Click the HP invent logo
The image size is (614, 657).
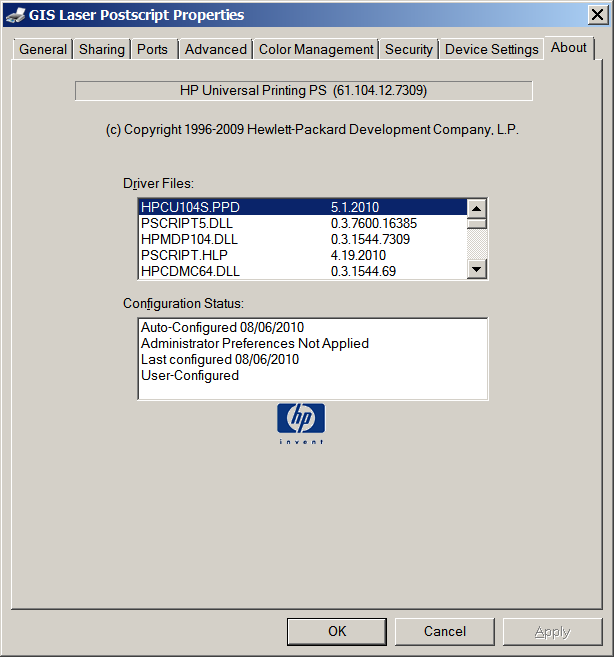[x=301, y=424]
